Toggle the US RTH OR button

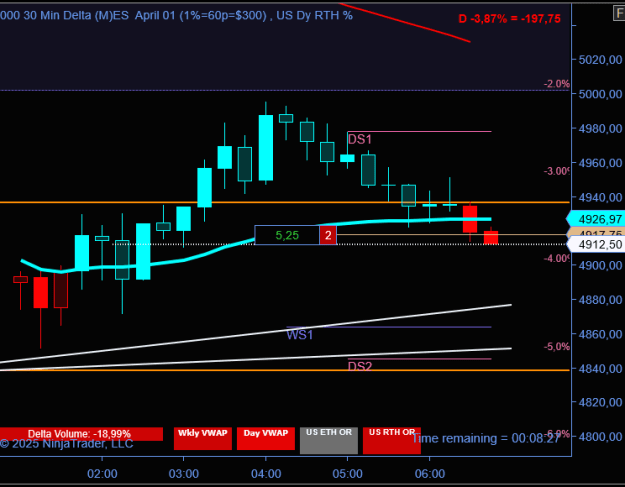coord(392,440)
